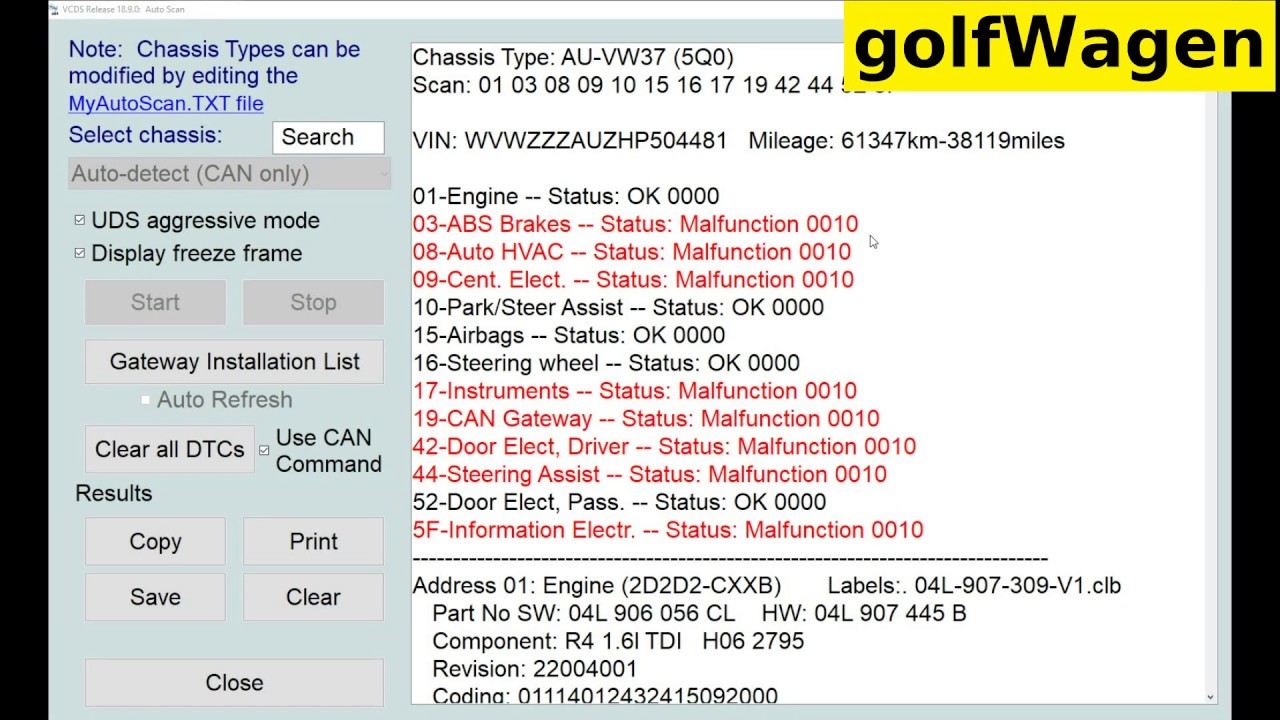
Task: Click the Mileage 61347km-38119miles text
Action: [906, 141]
